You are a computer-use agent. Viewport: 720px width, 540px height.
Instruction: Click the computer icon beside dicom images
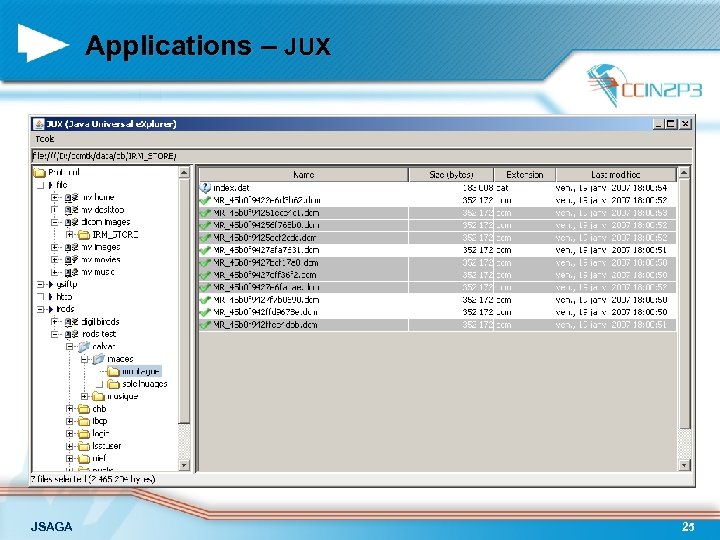(x=71, y=222)
